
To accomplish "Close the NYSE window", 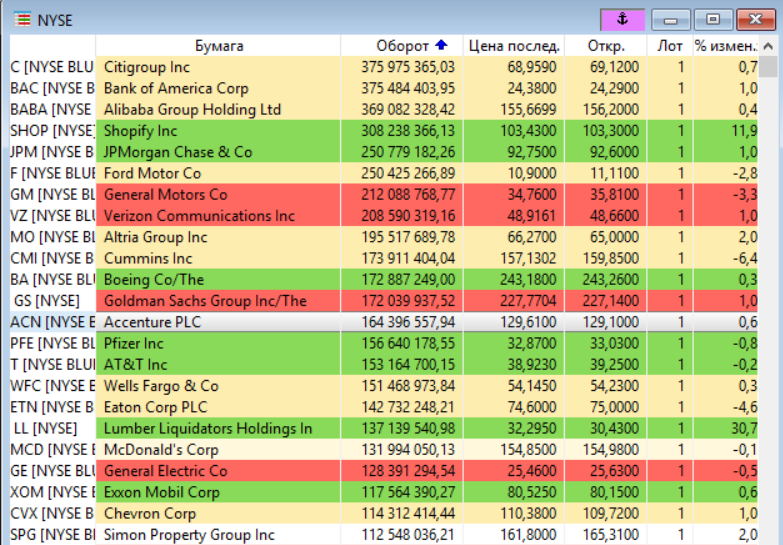I will [756, 19].
